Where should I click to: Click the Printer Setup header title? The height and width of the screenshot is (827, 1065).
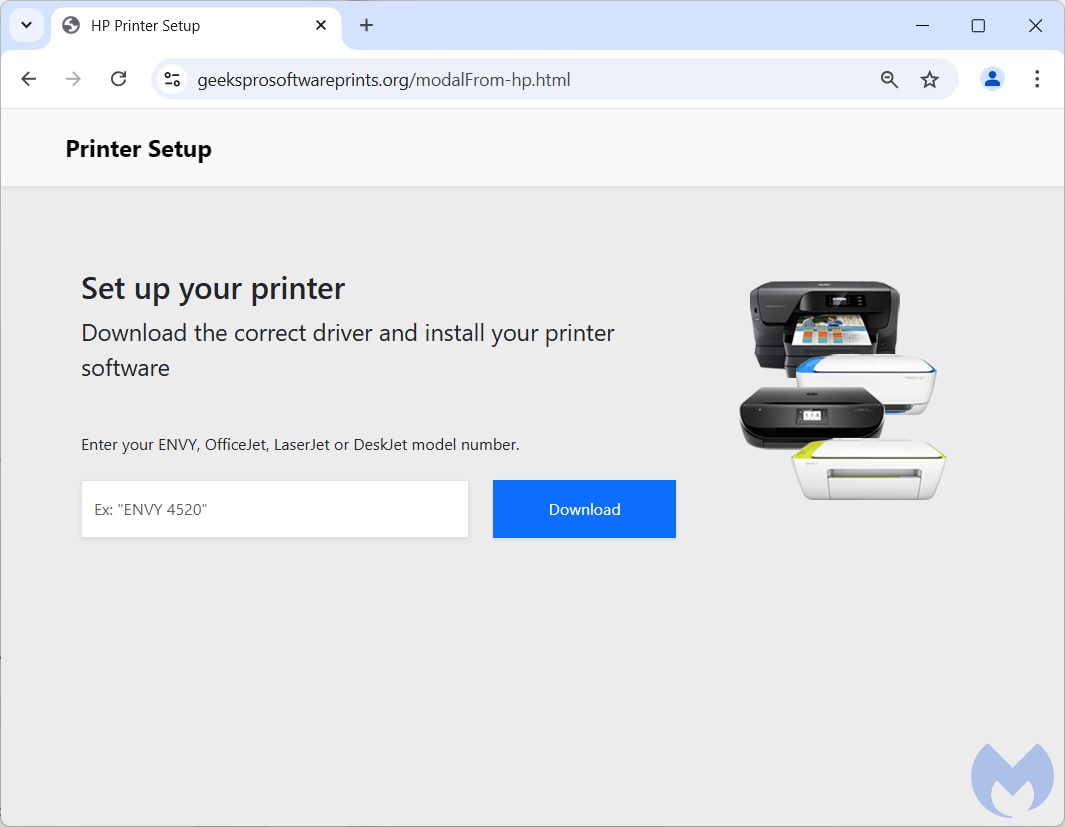[139, 149]
